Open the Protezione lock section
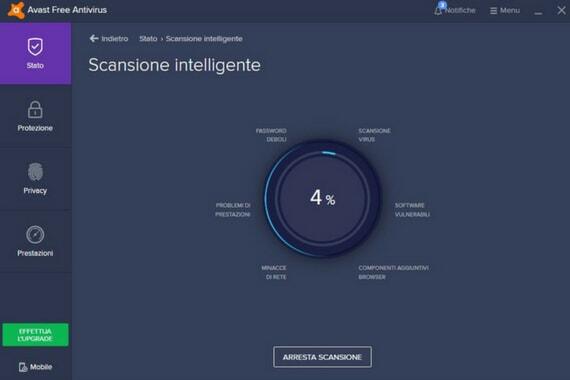 click(x=35, y=116)
